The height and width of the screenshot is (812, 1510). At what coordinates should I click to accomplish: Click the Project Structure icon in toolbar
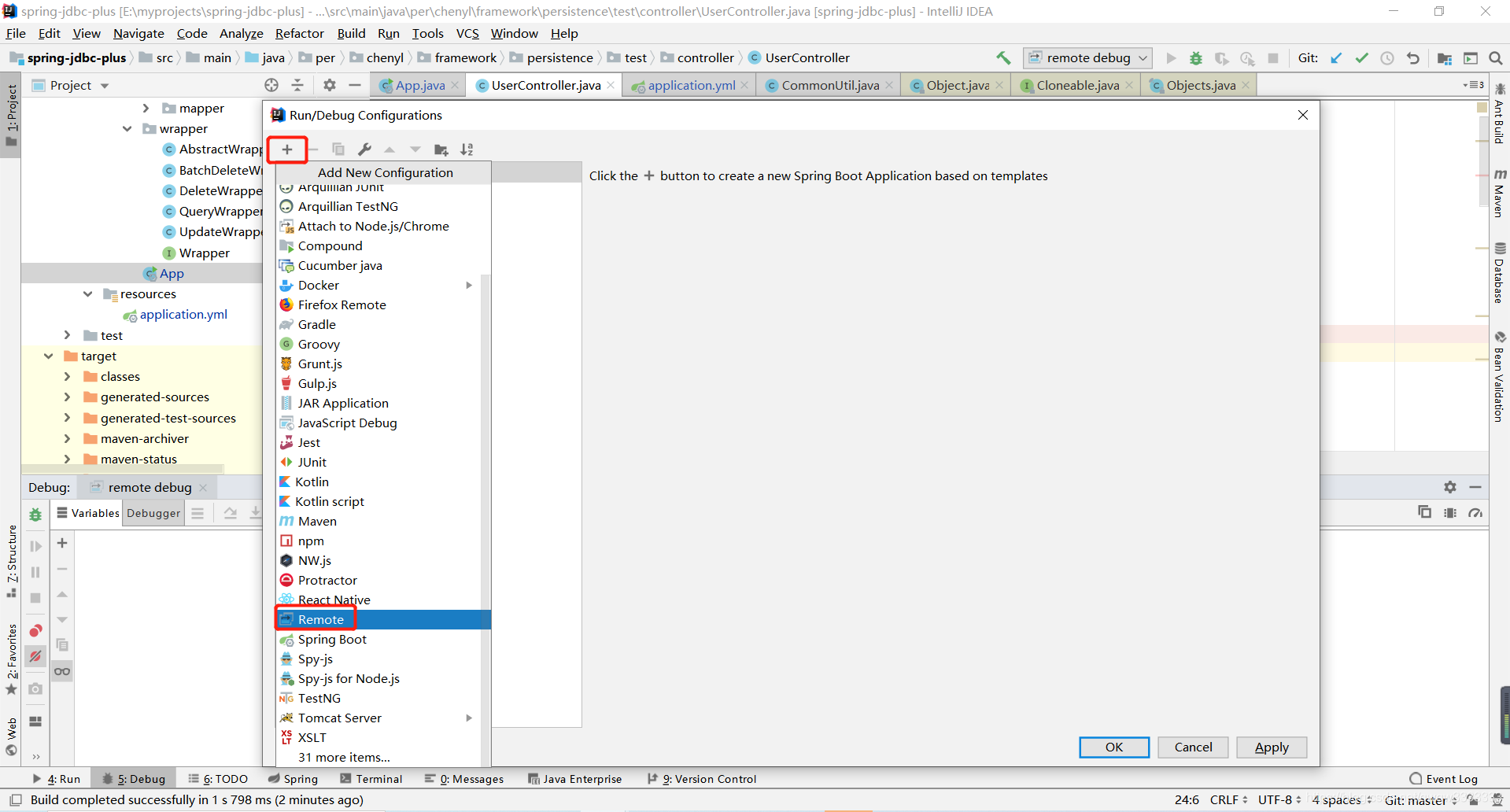click(x=1445, y=58)
